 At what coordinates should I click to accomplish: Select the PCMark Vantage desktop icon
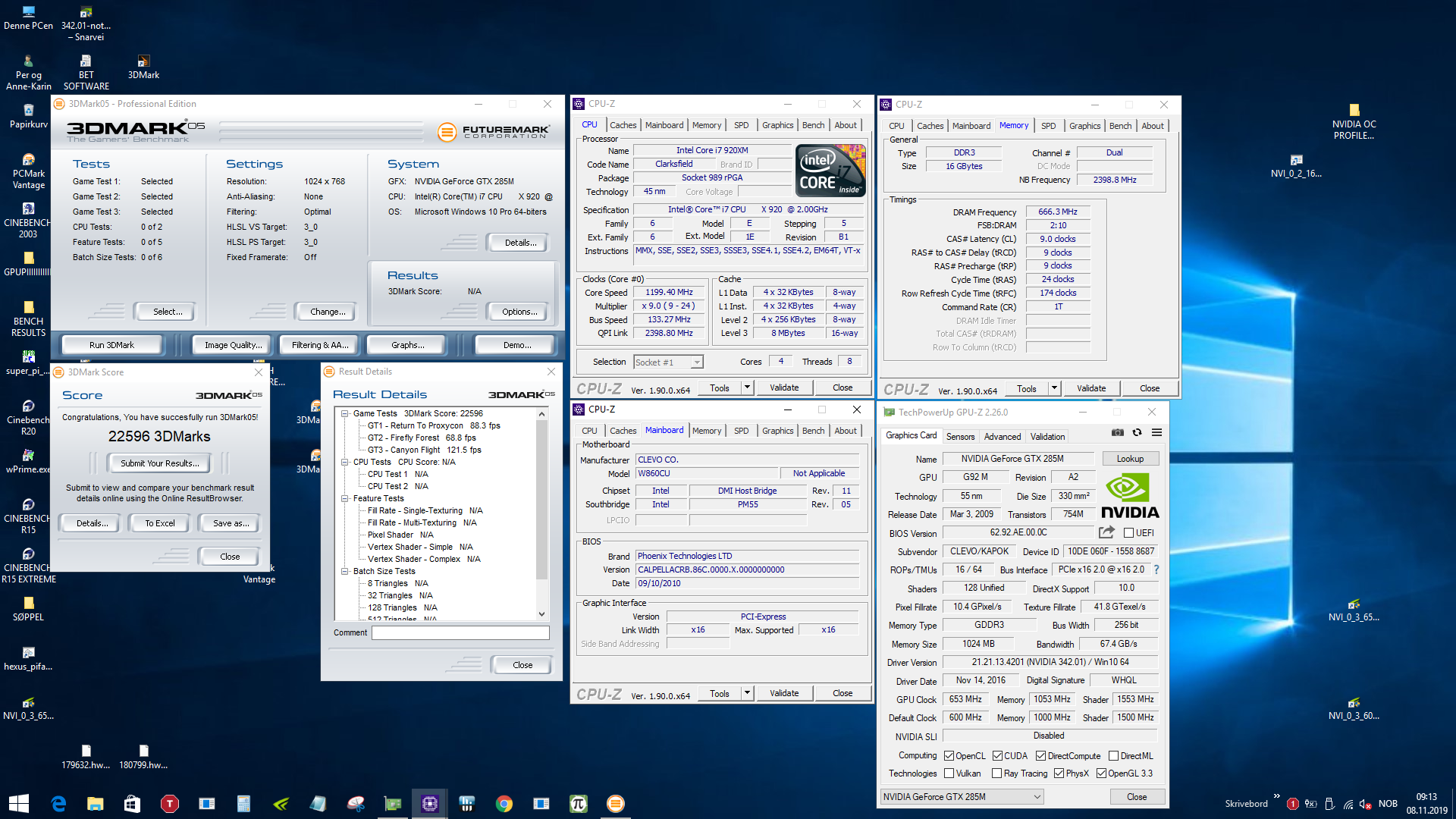tap(28, 171)
